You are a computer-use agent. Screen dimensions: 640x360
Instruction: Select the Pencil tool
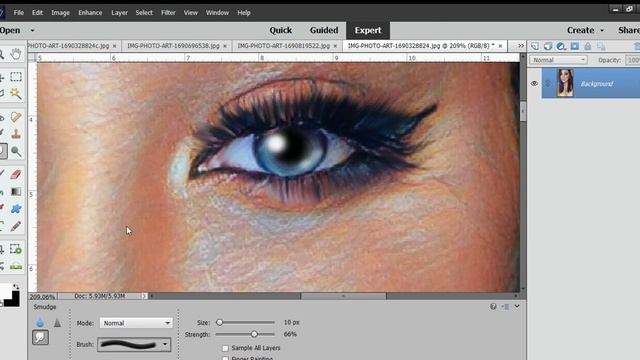[x=16, y=226]
